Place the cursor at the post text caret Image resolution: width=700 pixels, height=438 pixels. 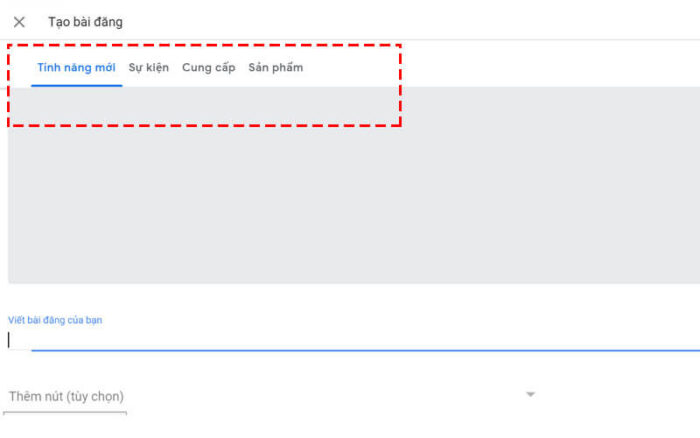coord(8,340)
